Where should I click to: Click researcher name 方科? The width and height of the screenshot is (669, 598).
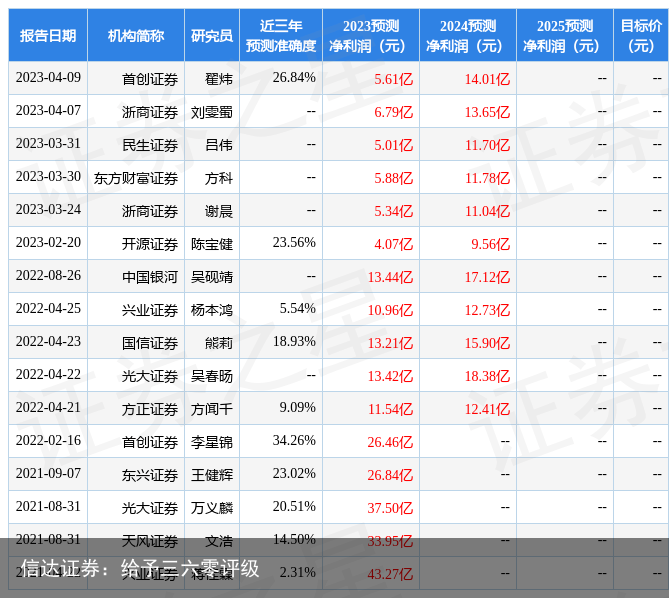pos(219,178)
